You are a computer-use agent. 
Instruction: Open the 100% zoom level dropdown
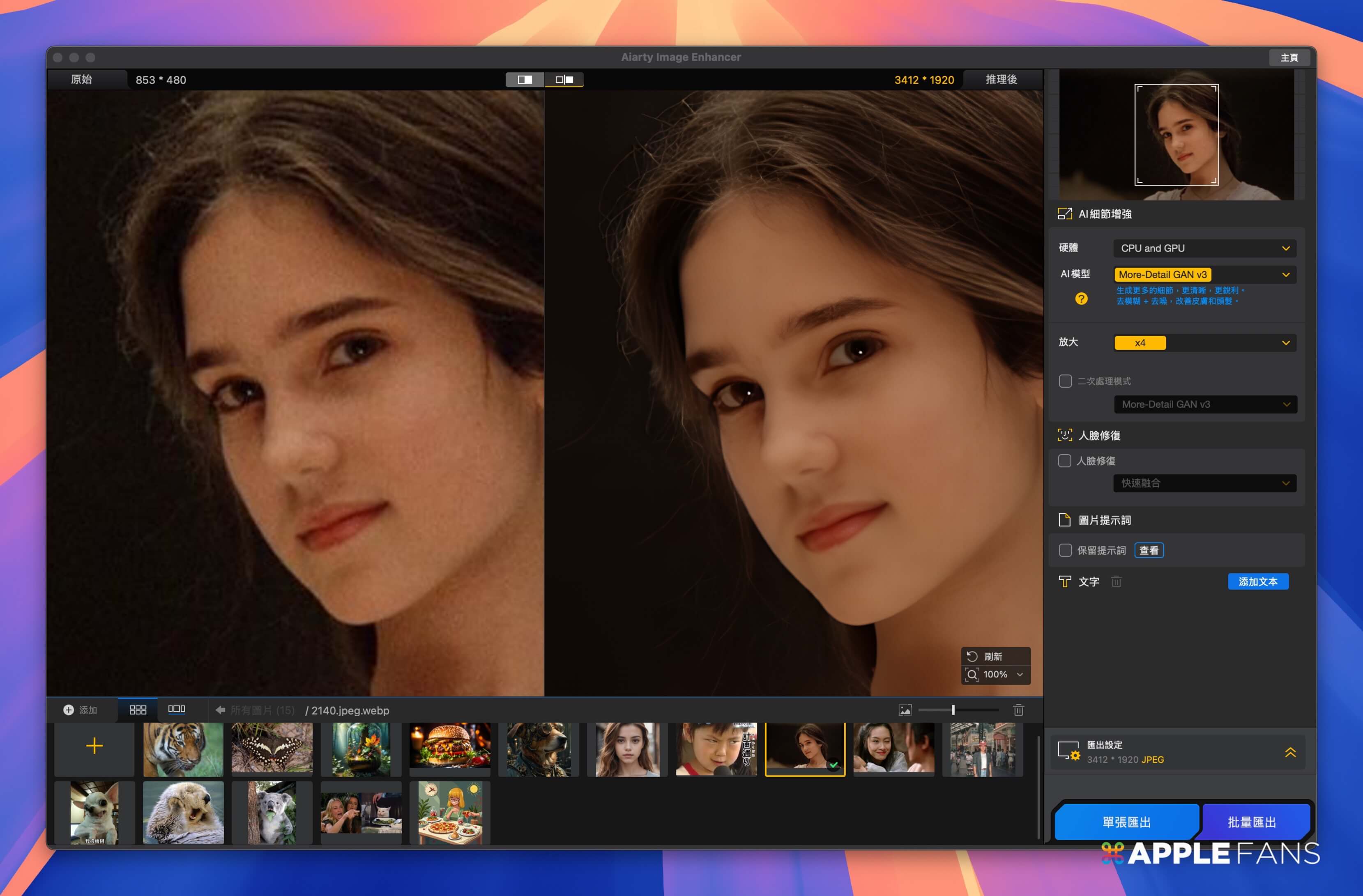coord(1002,674)
